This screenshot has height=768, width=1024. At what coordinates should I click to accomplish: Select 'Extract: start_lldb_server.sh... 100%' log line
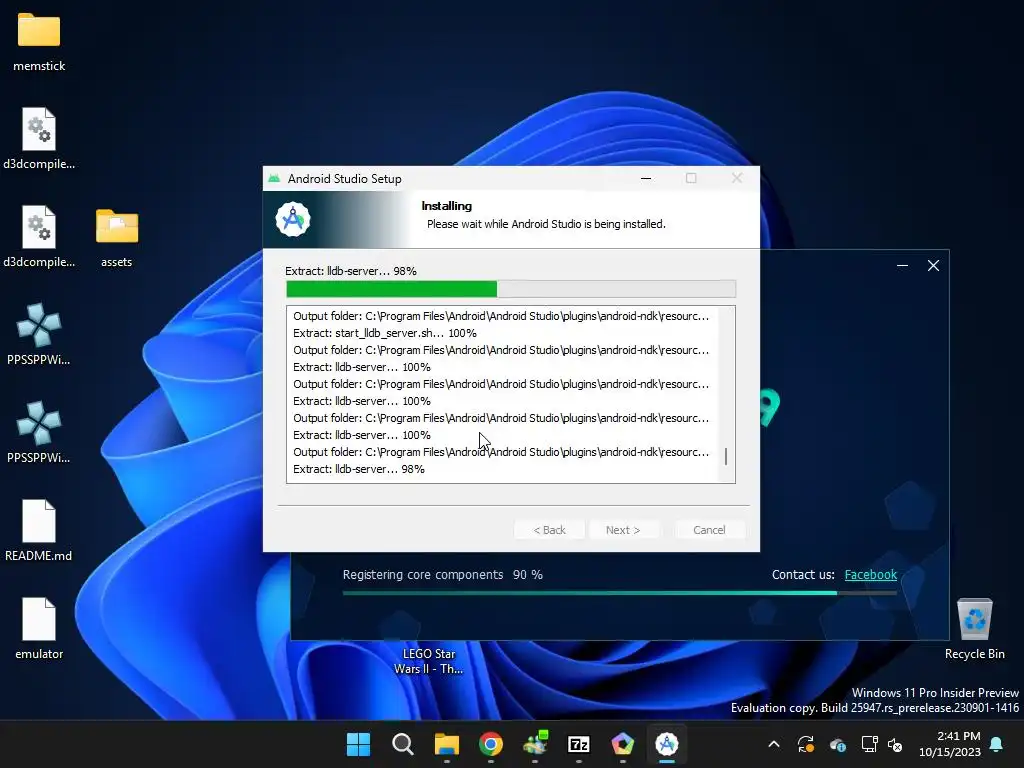[385, 333]
